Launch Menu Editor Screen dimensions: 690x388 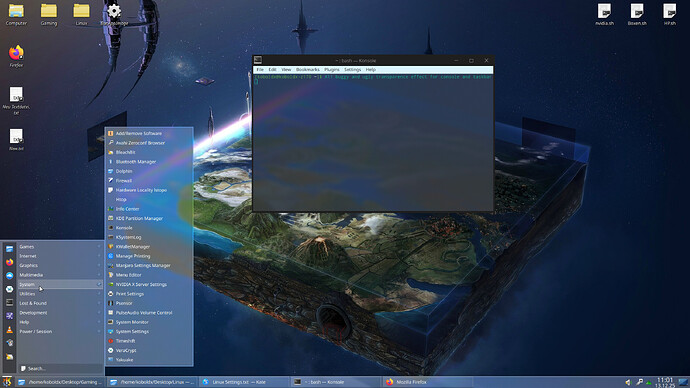pos(149,275)
